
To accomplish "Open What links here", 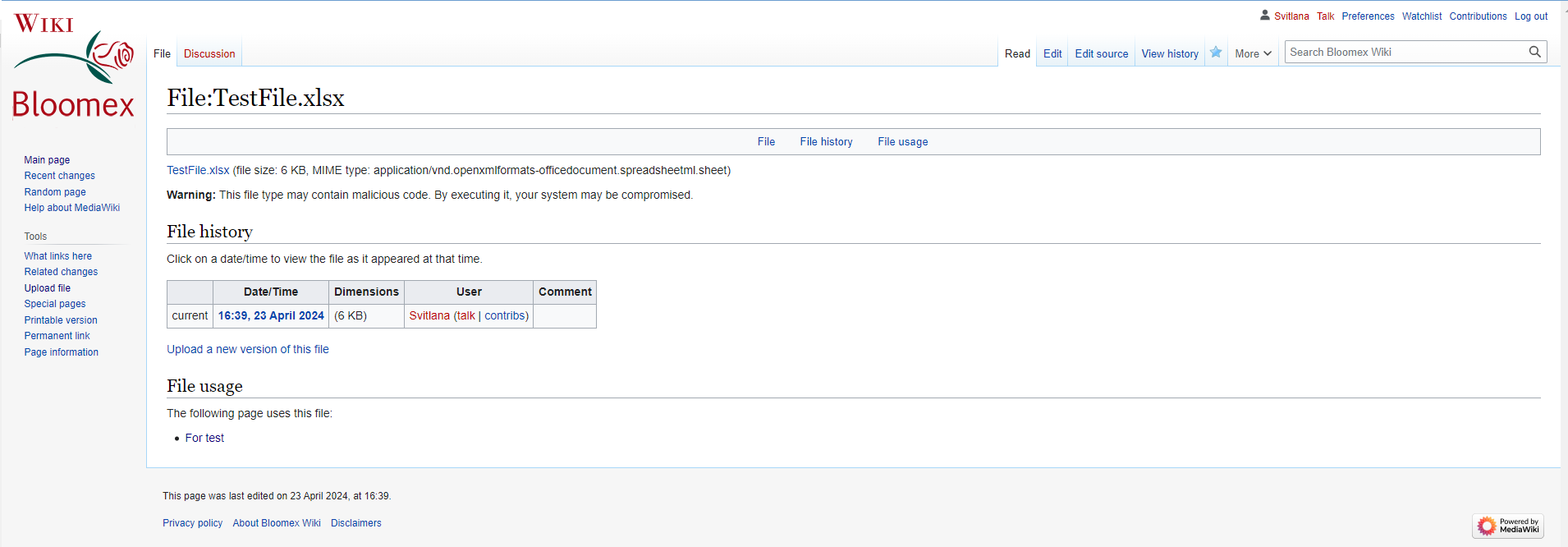I will (x=58, y=256).
